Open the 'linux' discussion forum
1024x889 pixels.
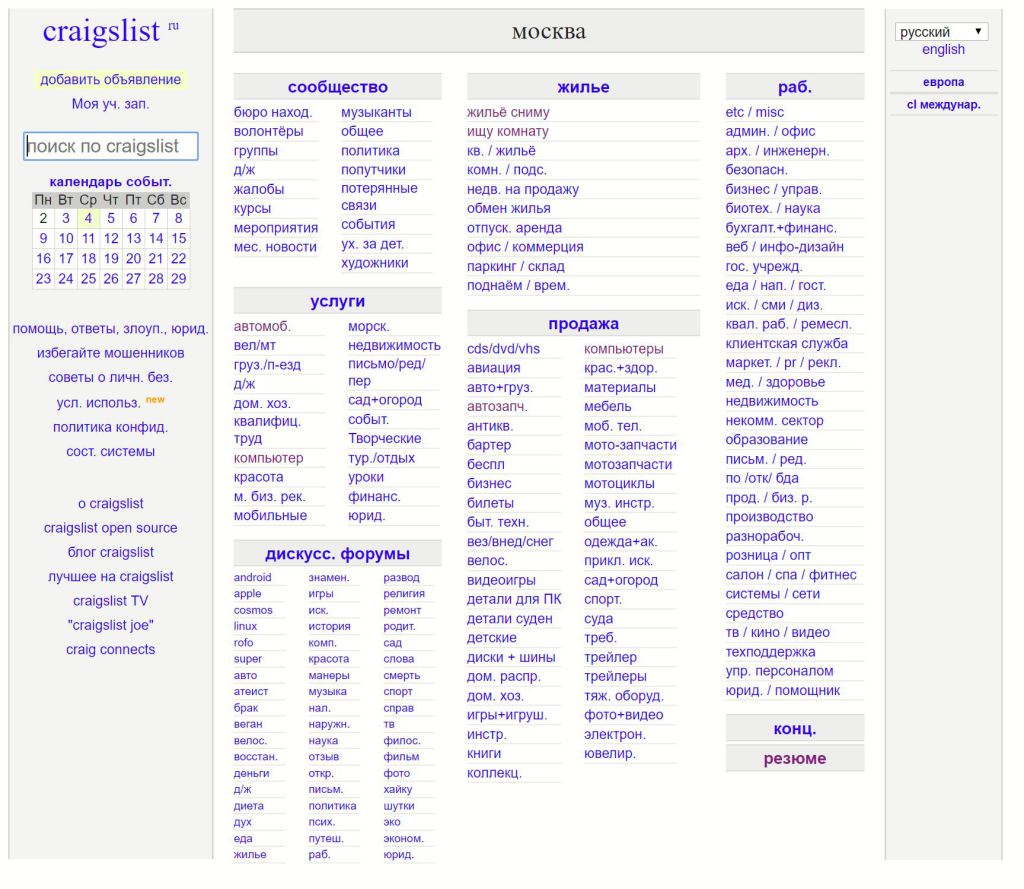245,626
